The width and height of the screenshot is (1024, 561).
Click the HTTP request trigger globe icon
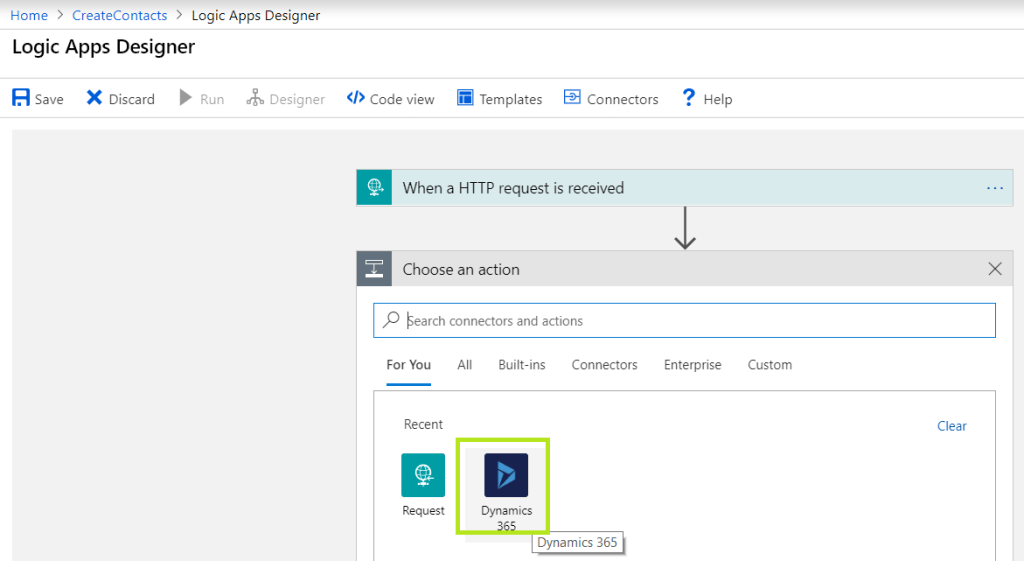374,187
